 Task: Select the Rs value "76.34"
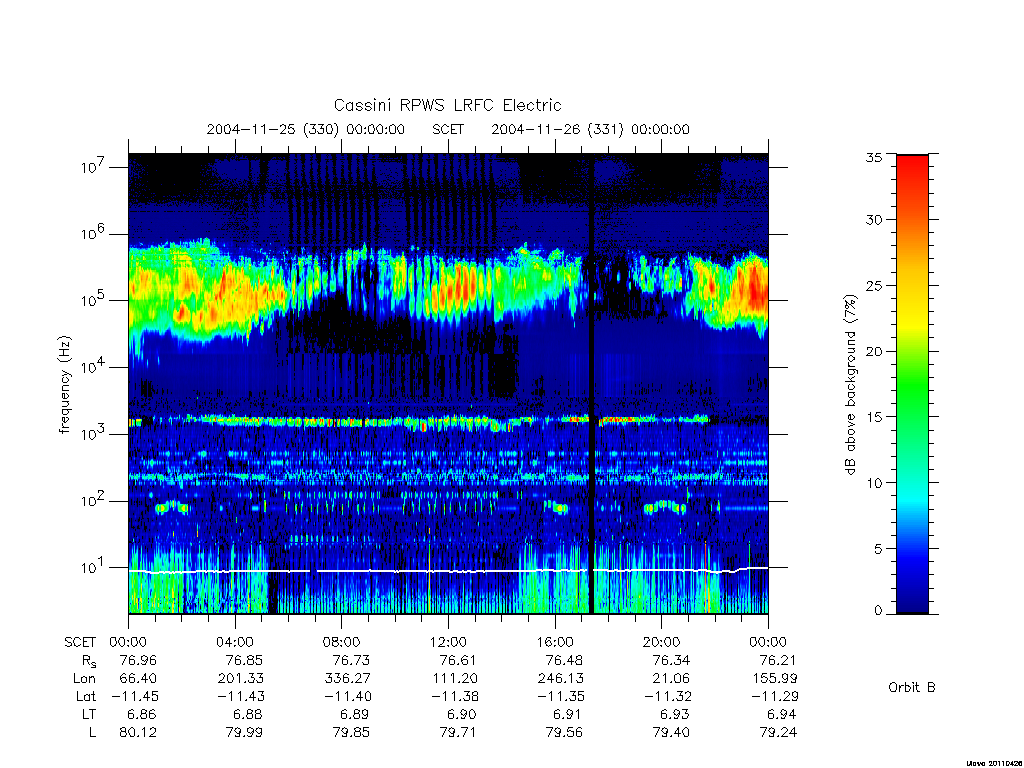[x=671, y=660]
